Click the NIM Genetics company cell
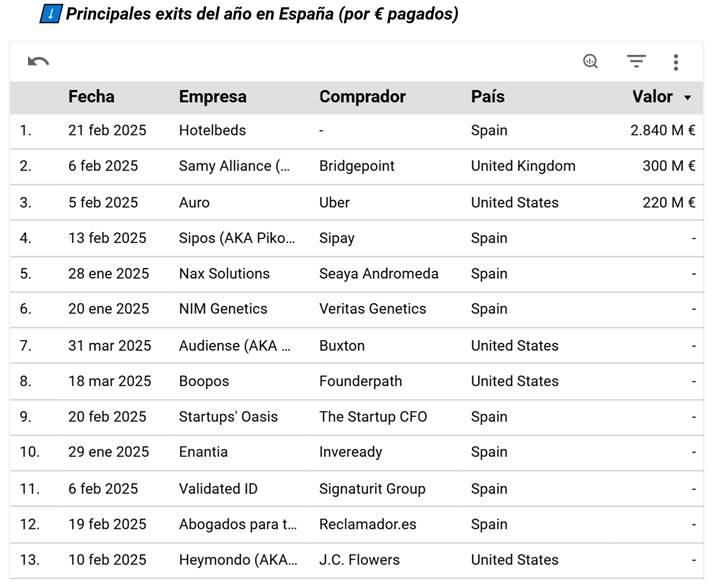Viewport: 709px width, 580px height. click(223, 309)
